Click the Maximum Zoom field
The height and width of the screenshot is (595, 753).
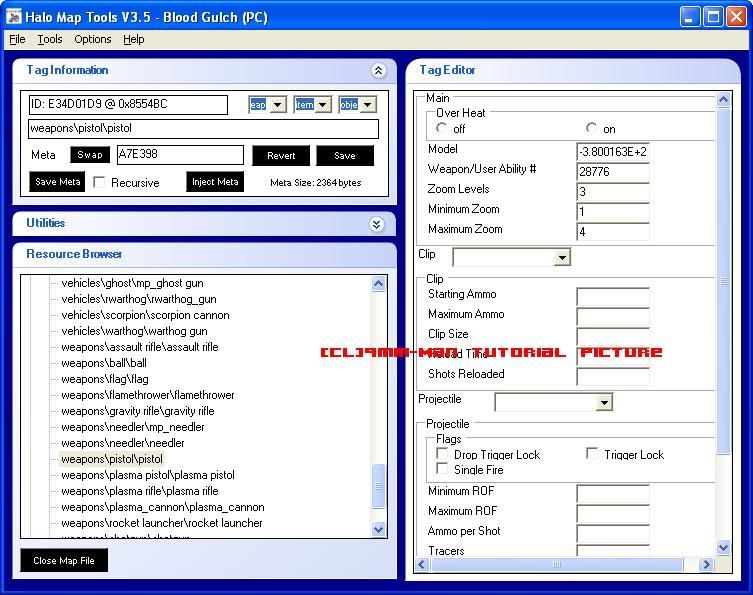tap(613, 231)
